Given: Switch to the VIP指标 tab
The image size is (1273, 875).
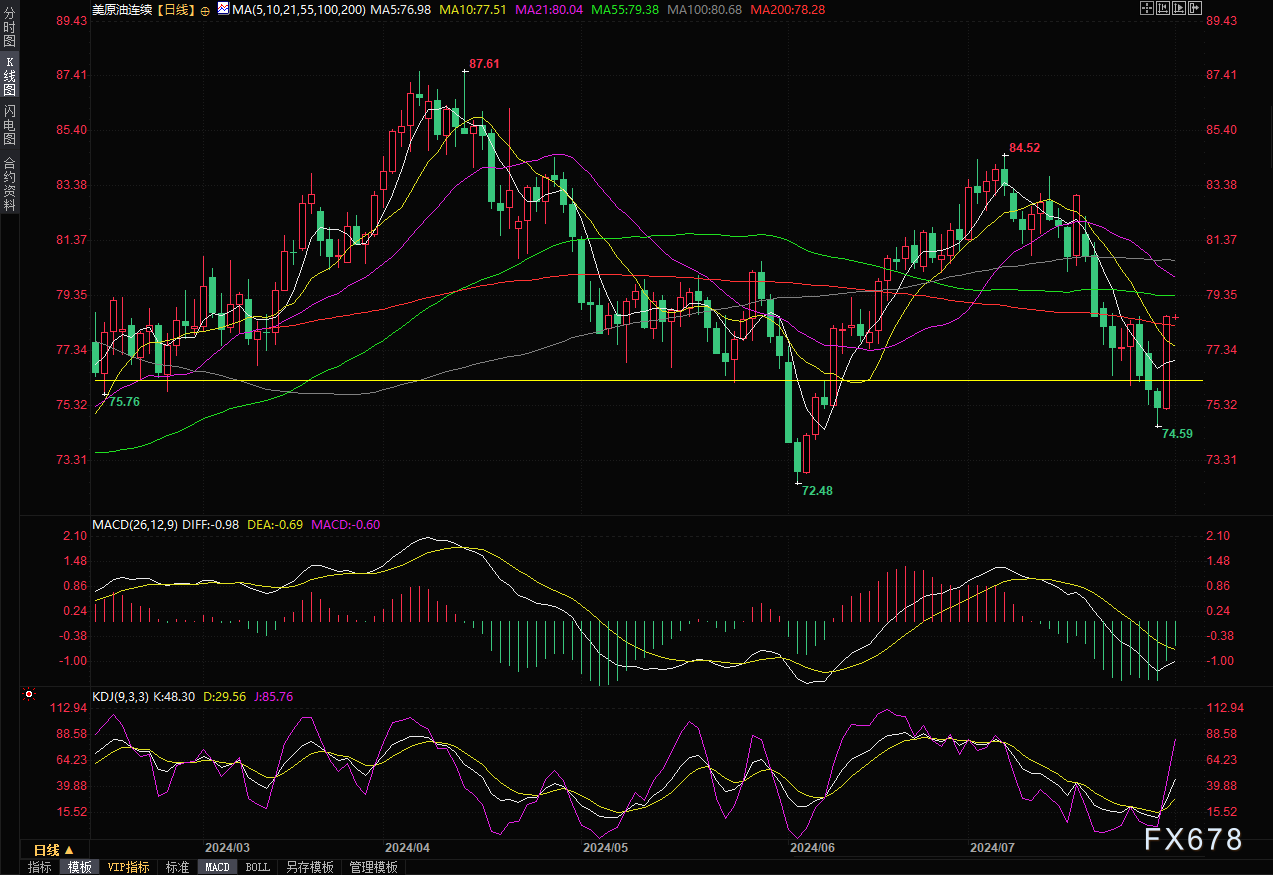Looking at the screenshot, I should pyautogui.click(x=128, y=867).
